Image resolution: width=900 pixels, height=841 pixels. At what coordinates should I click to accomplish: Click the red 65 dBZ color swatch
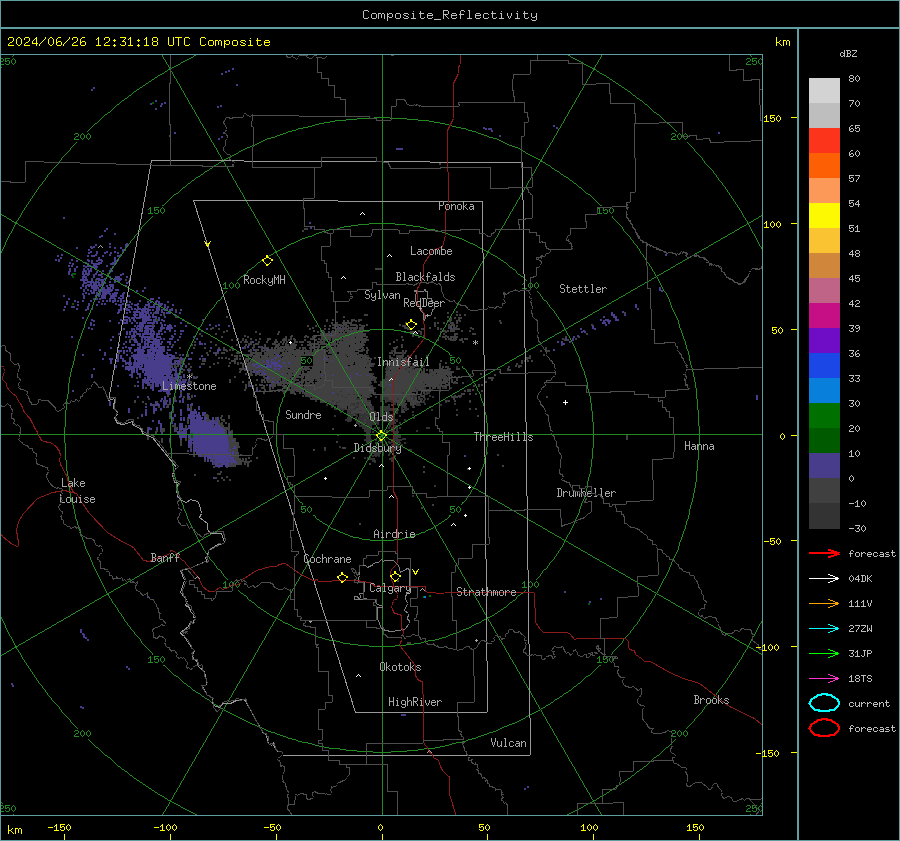[x=824, y=140]
